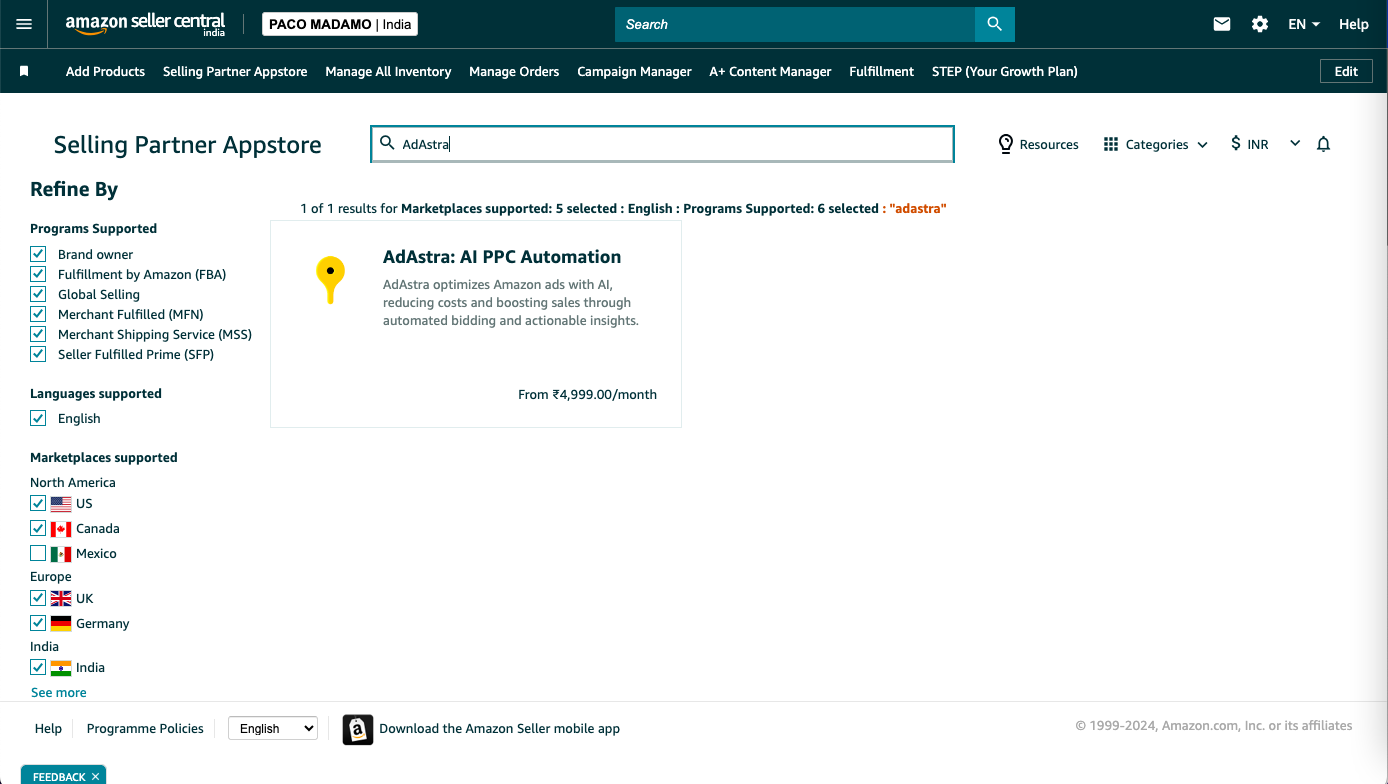Viewport: 1388px width, 784px height.
Task: Click the Selling Partner Appstore heading
Action: (188, 145)
